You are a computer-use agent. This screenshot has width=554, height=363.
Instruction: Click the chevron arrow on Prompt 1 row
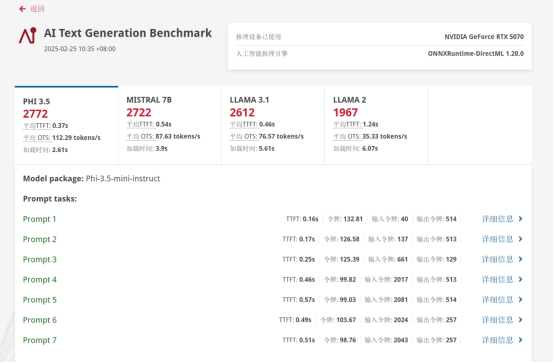520,219
